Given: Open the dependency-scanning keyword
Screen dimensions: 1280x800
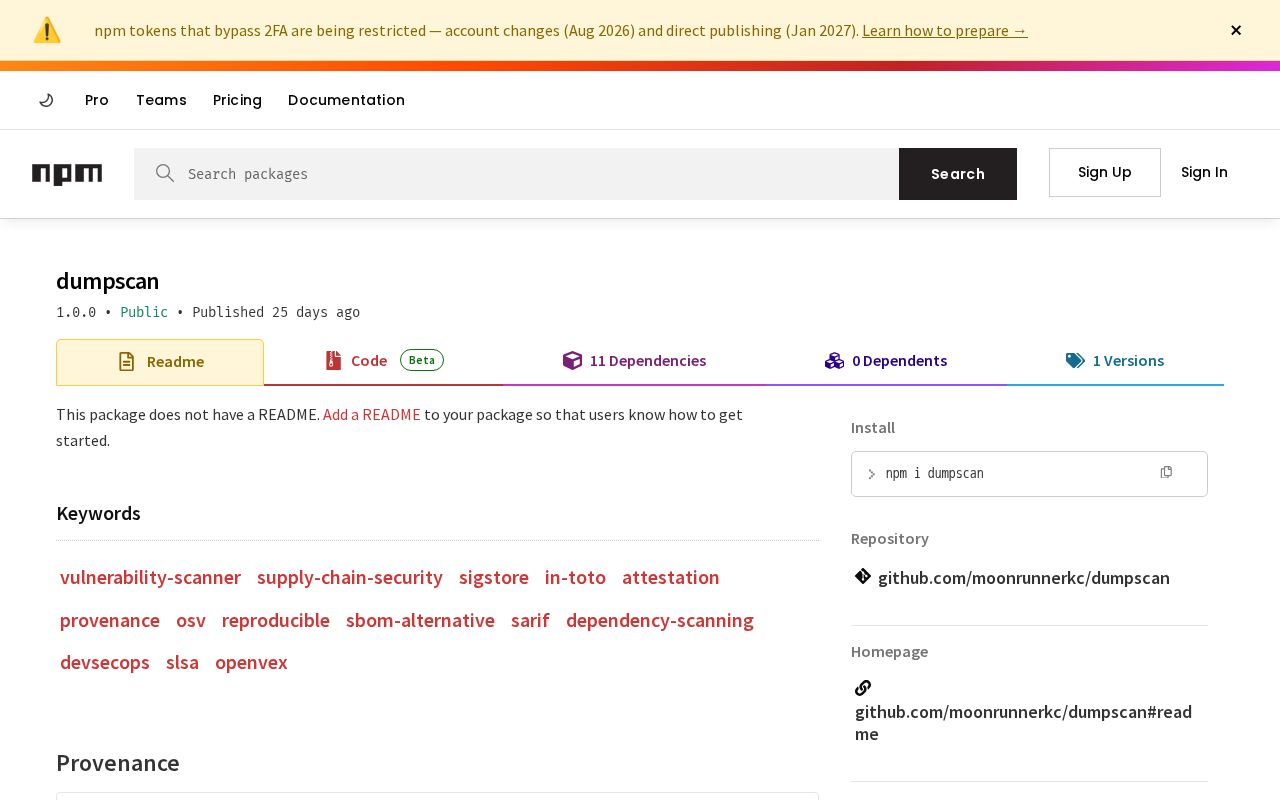Looking at the screenshot, I should (x=660, y=620).
